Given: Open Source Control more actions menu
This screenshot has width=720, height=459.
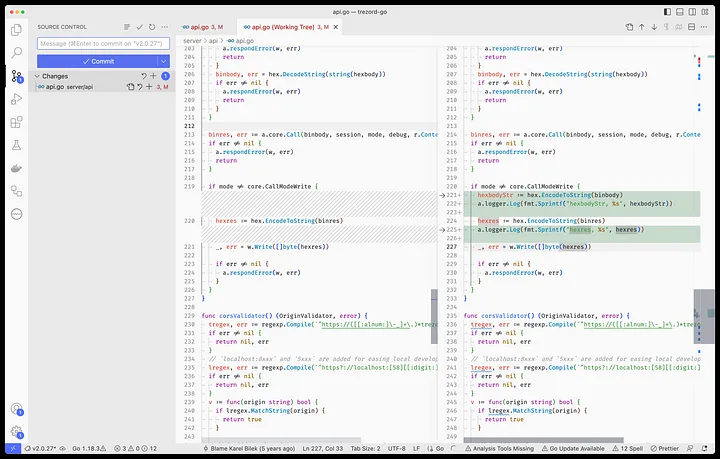Looking at the screenshot, I should coord(164,27).
